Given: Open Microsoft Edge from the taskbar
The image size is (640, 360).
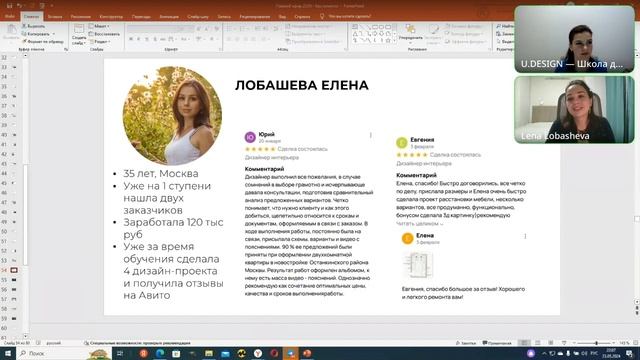Looking at the screenshot, I should (x=160, y=353).
